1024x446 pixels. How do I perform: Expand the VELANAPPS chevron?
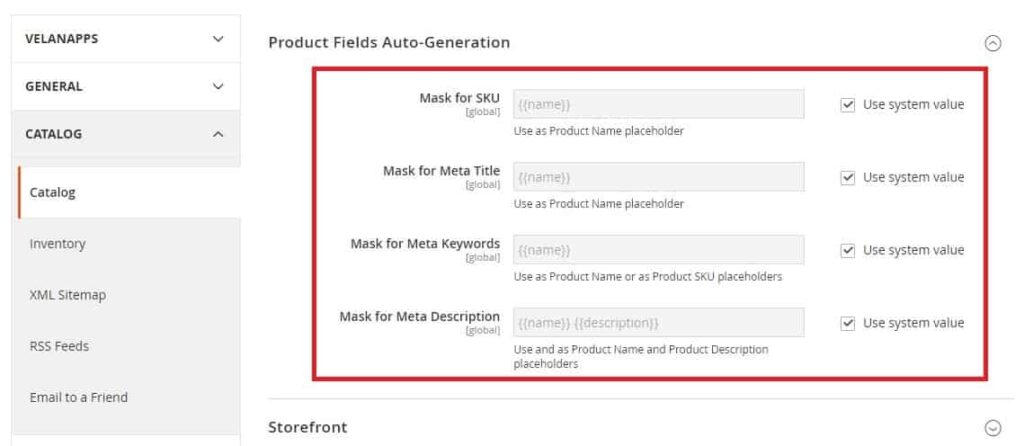218,39
